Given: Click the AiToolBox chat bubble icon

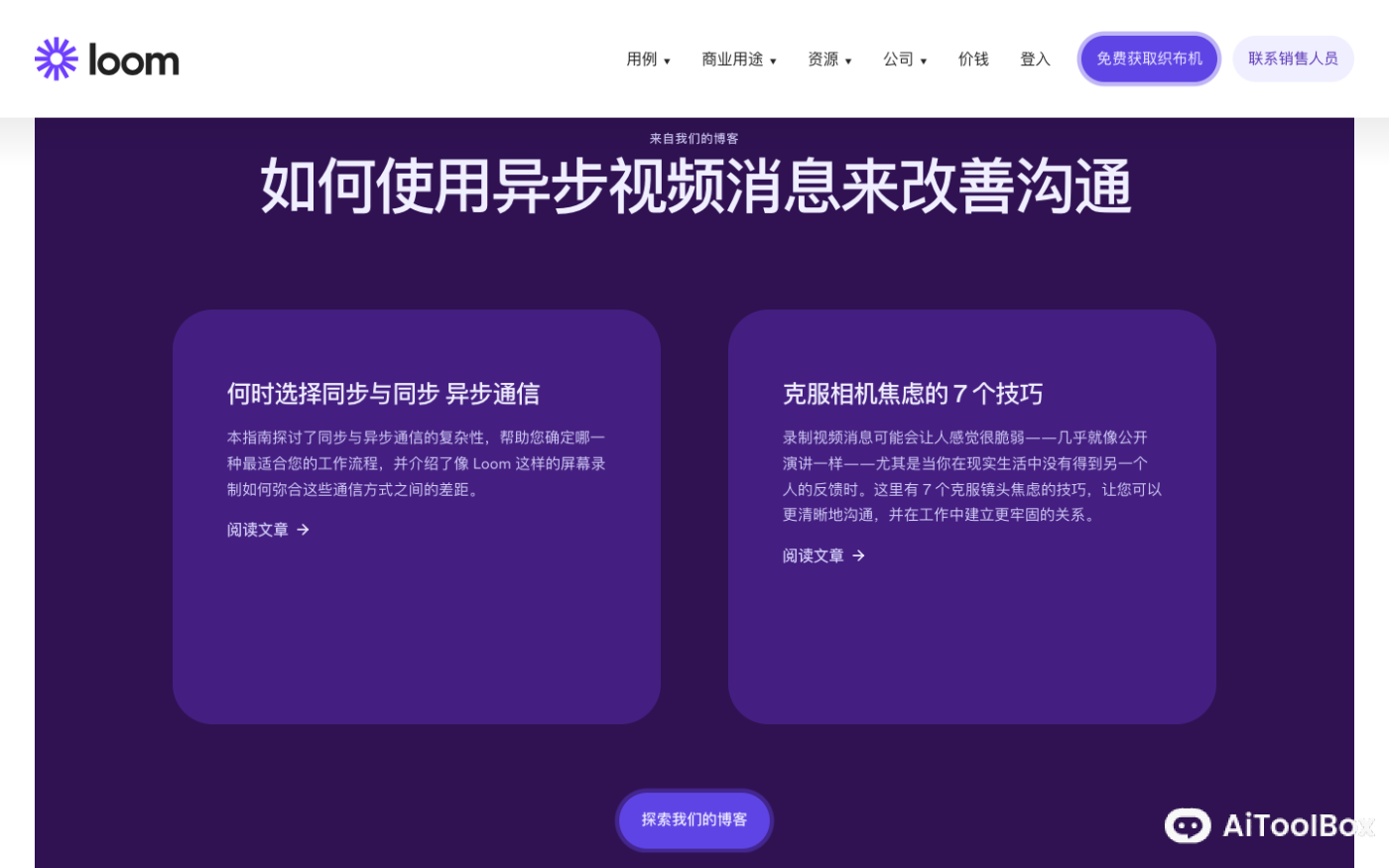Looking at the screenshot, I should pyautogui.click(x=1187, y=826).
